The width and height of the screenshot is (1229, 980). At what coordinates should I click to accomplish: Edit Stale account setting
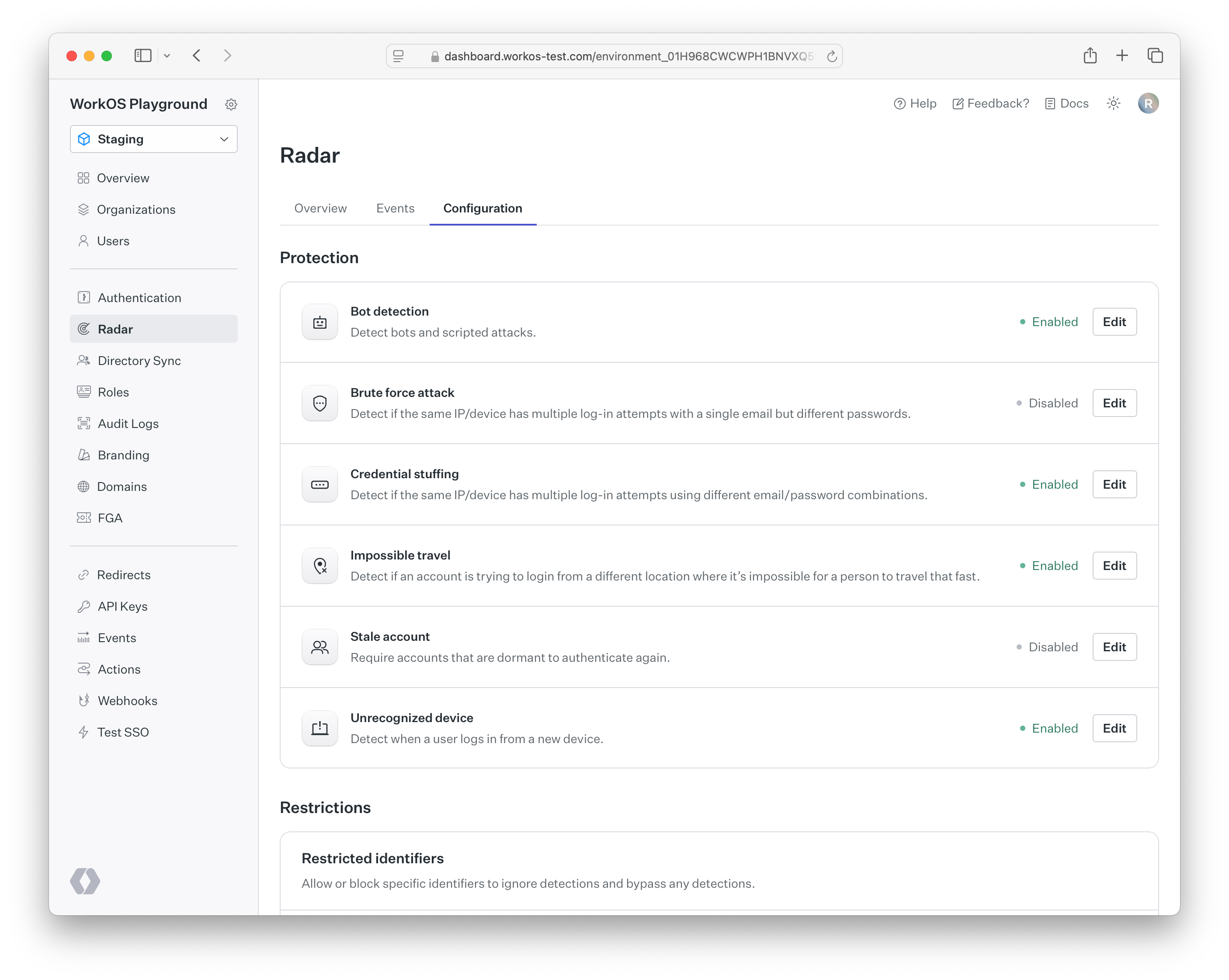pos(1114,647)
